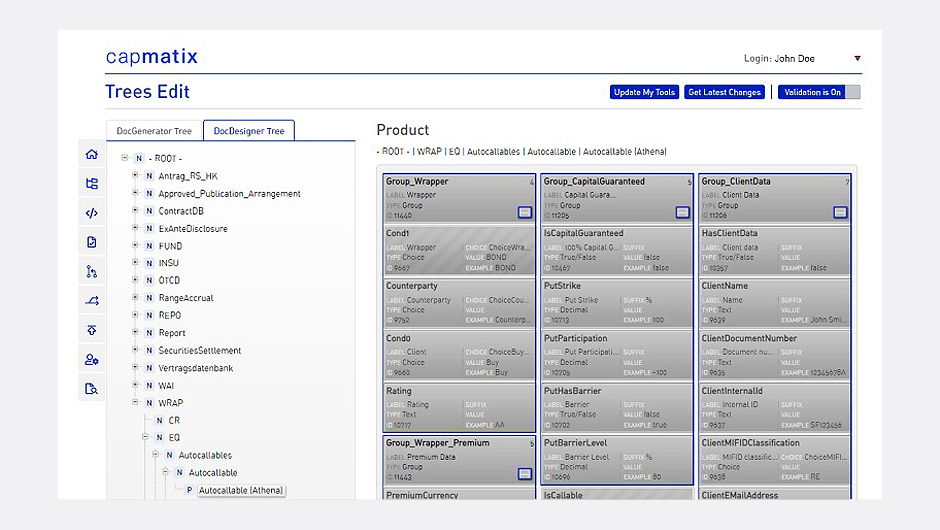The height and width of the screenshot is (530, 940).
Task: Switch to the DocGenerator Tree tab
Action: pos(155,131)
